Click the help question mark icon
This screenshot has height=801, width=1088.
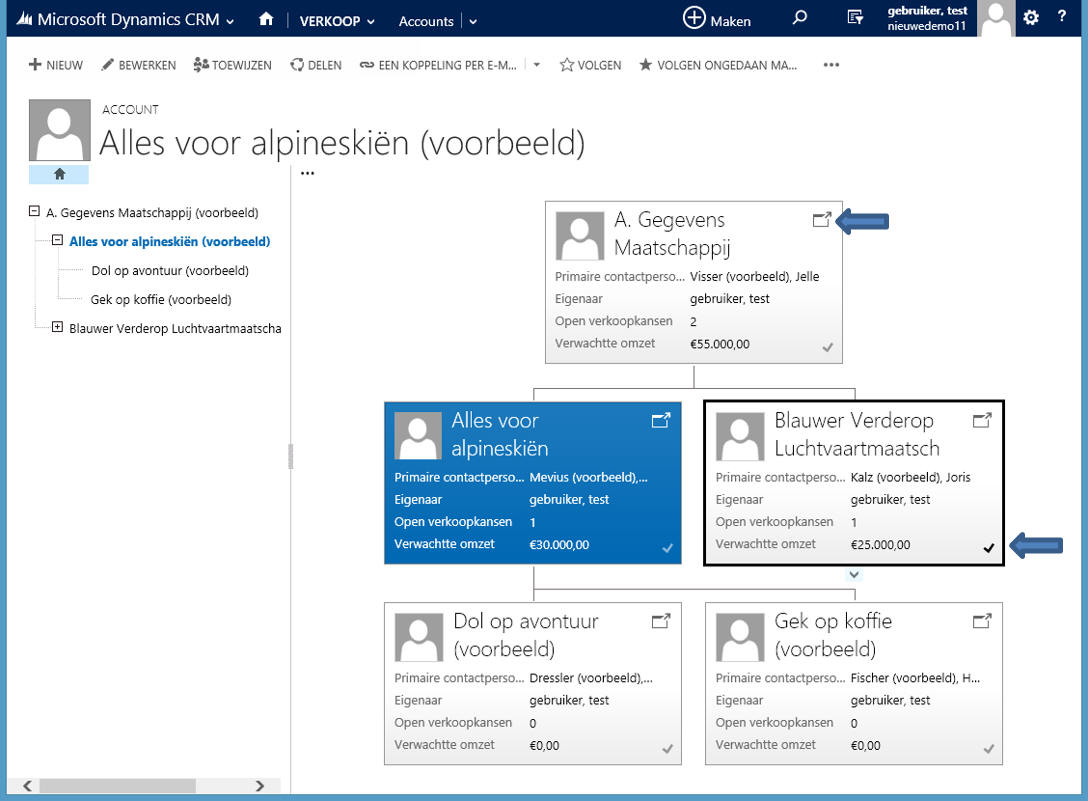coord(1061,17)
